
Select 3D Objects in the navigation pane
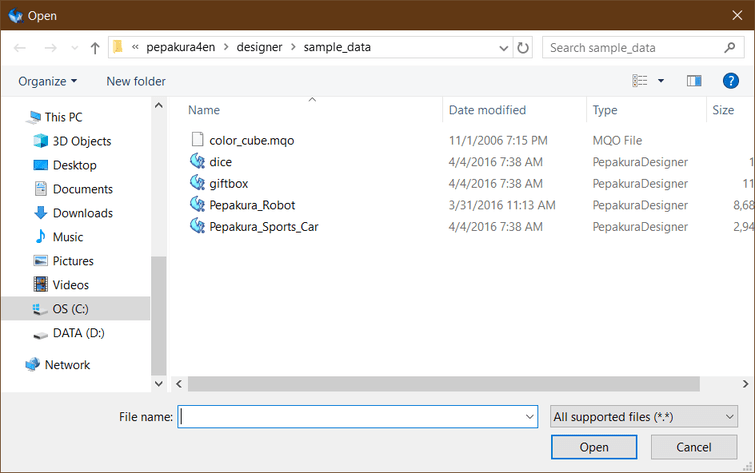[81, 141]
